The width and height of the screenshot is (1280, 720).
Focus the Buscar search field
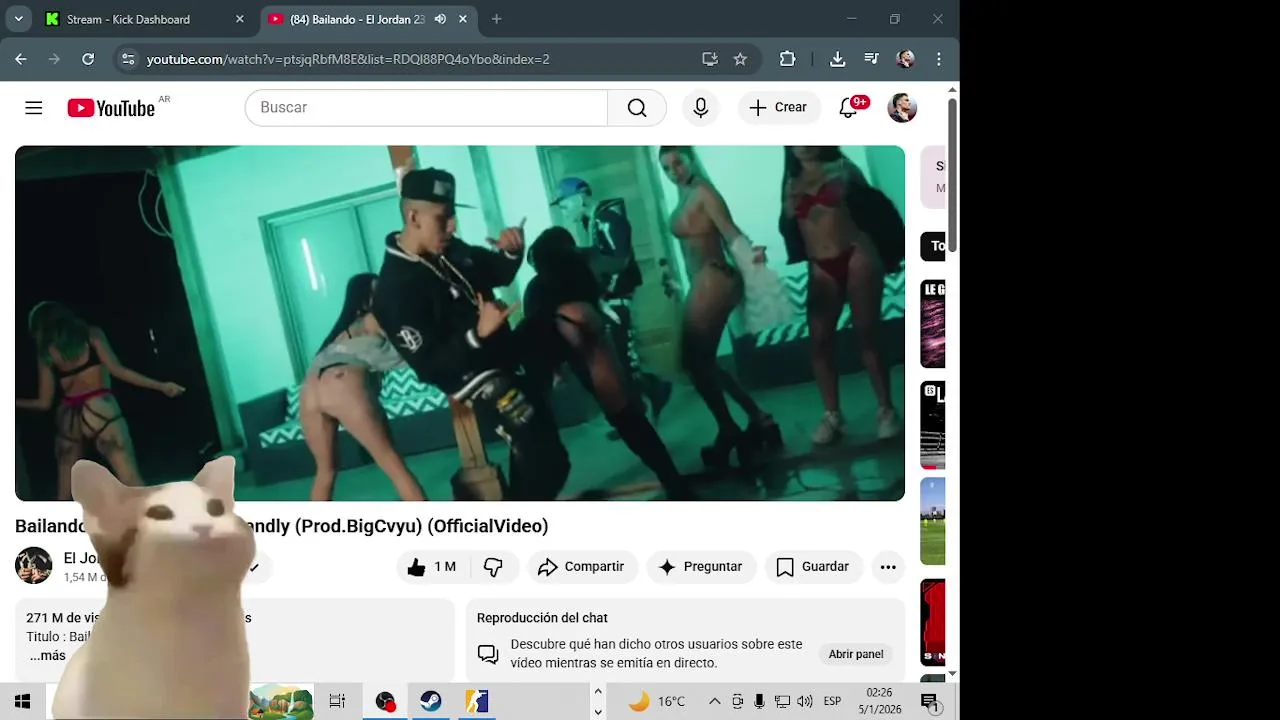click(426, 108)
